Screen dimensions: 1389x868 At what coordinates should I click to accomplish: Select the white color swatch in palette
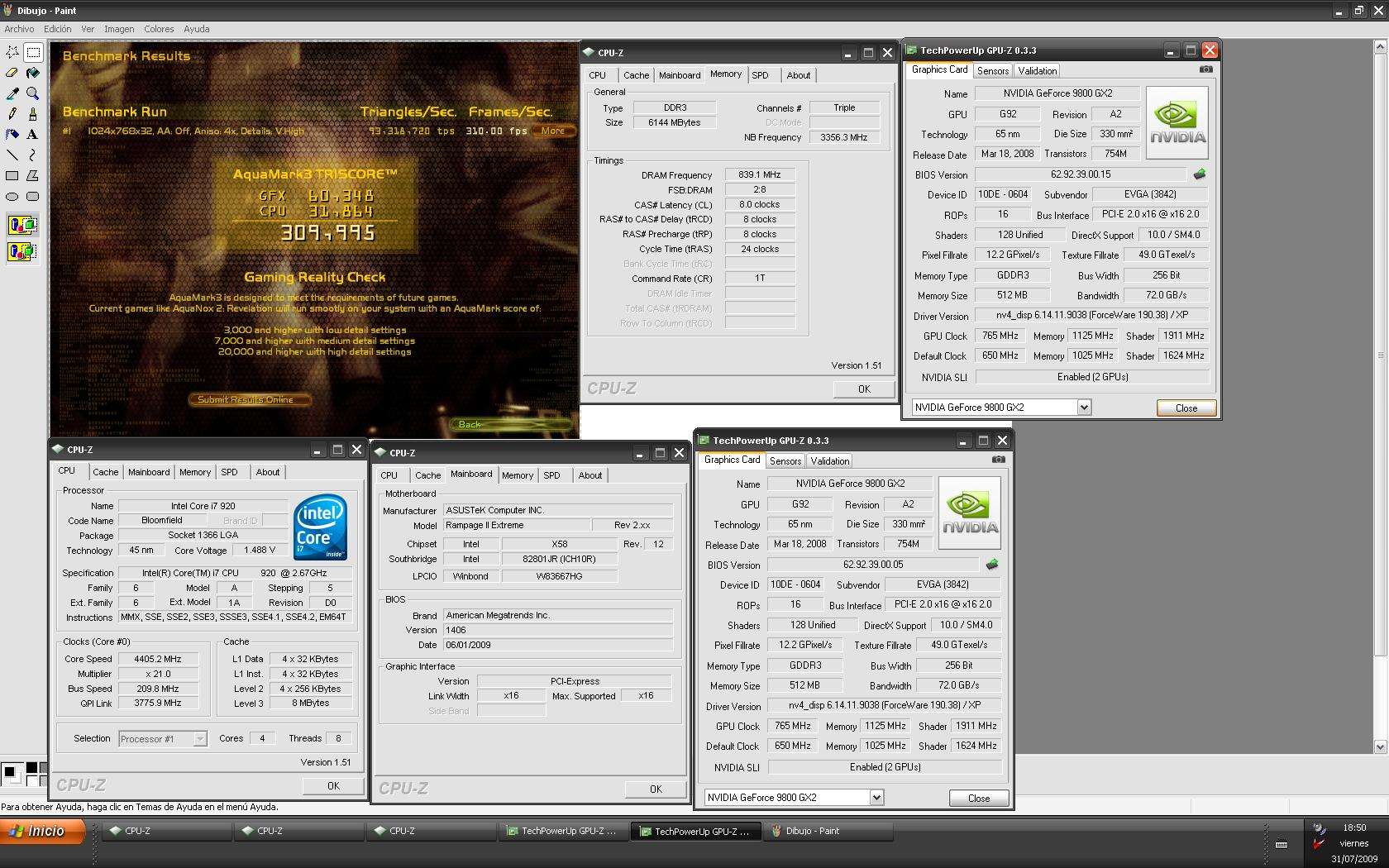coord(32,779)
